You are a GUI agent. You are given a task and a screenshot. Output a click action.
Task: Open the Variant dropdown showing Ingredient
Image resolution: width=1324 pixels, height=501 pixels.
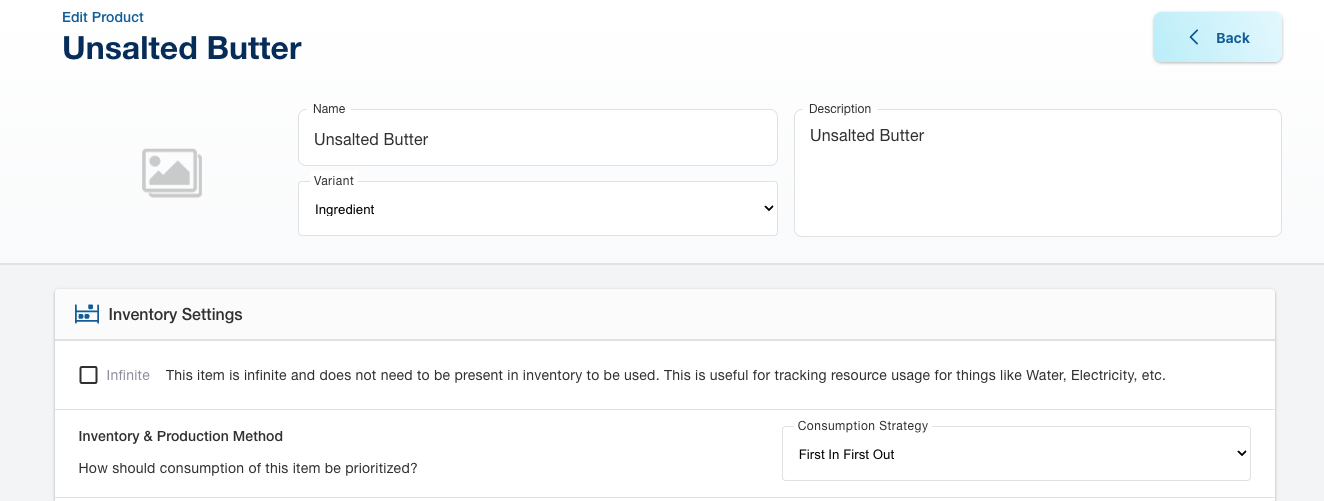pyautogui.click(x=537, y=209)
